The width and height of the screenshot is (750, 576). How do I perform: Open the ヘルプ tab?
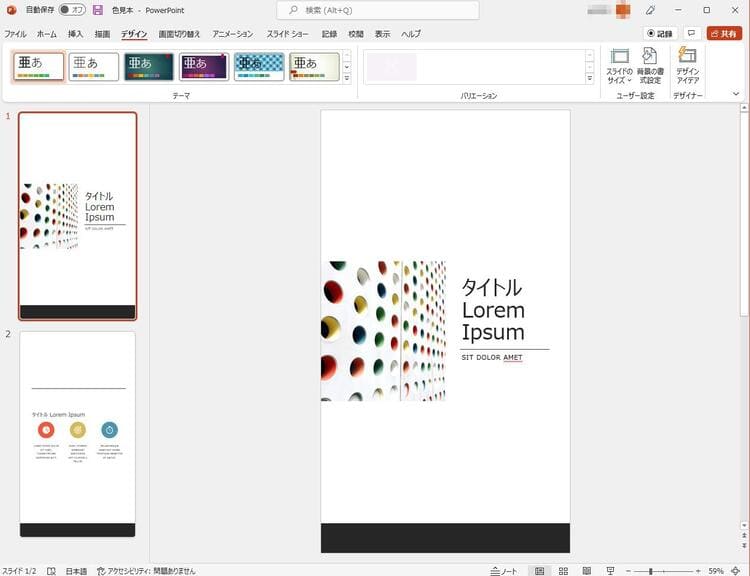click(411, 34)
